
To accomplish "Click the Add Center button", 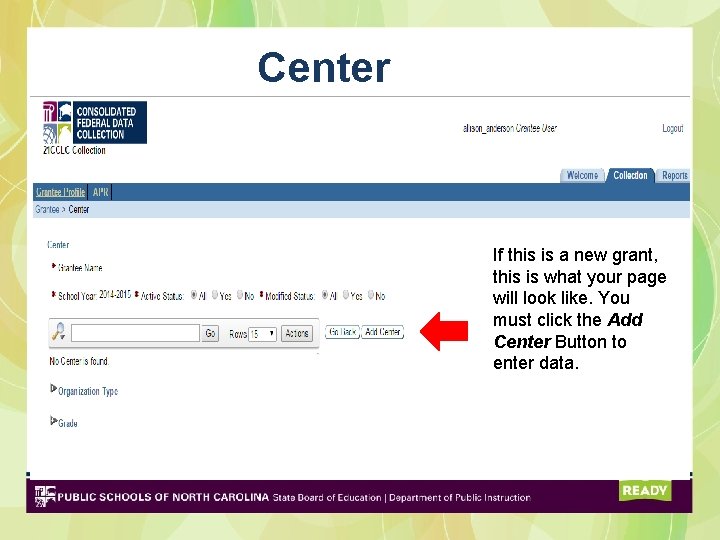I will point(382,332).
